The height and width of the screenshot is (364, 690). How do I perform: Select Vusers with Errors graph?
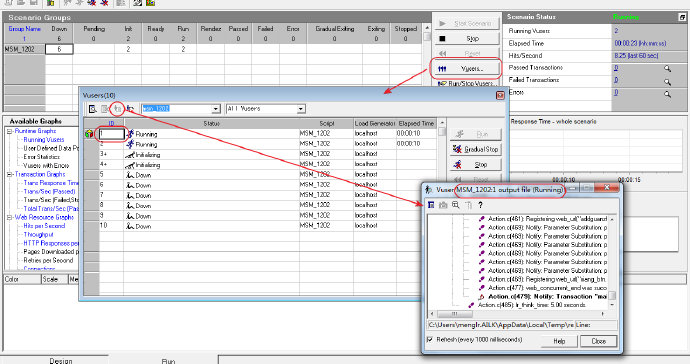(x=46, y=166)
